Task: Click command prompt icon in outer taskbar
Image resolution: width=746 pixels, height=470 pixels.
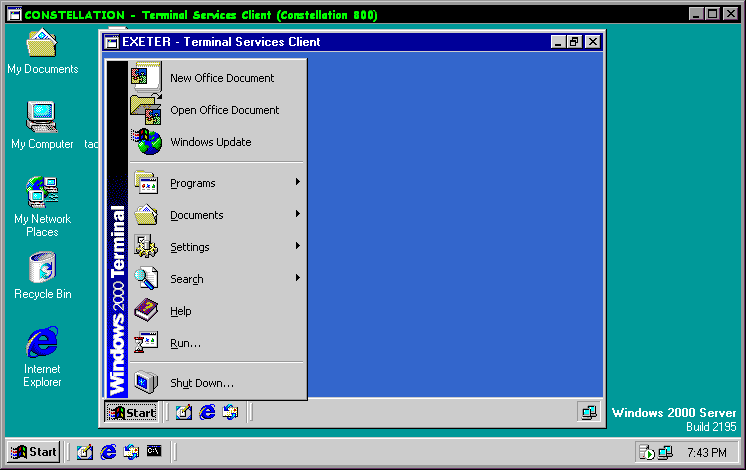Action: coord(154,452)
